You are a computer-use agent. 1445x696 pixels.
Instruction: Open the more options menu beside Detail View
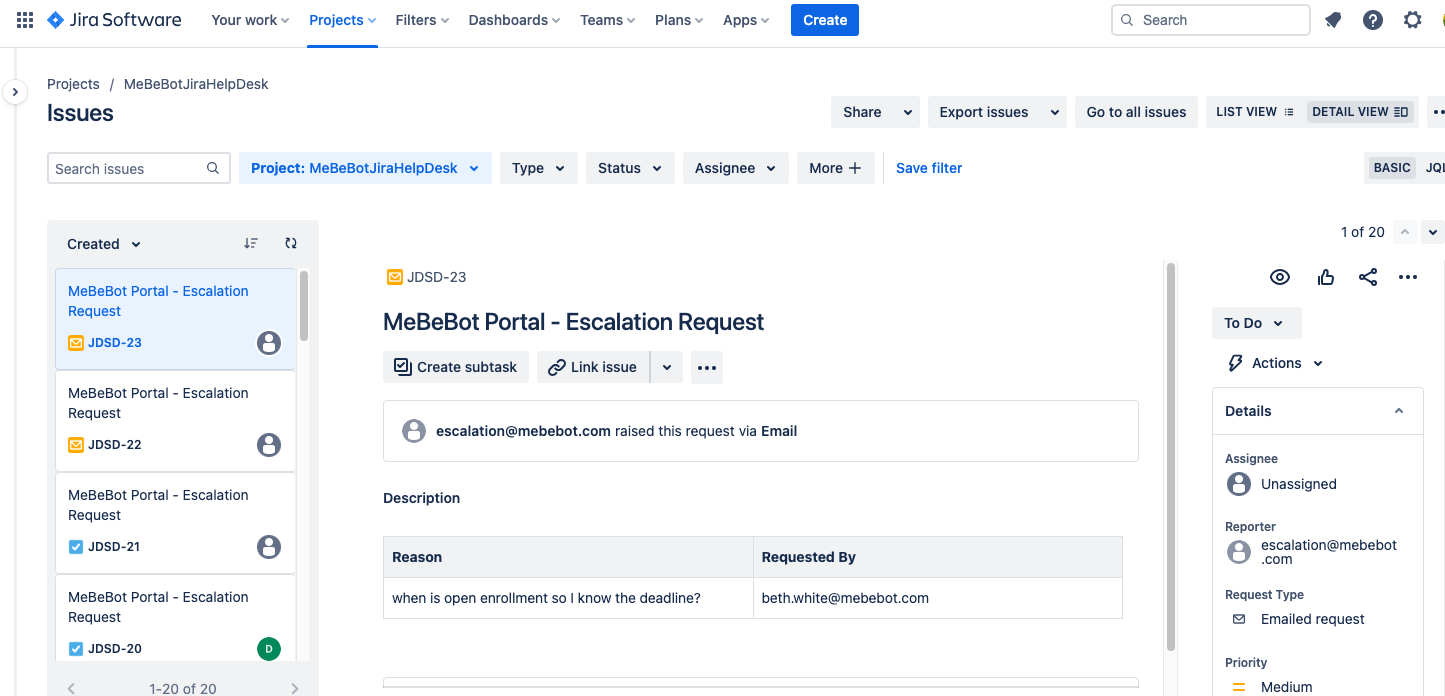1436,112
